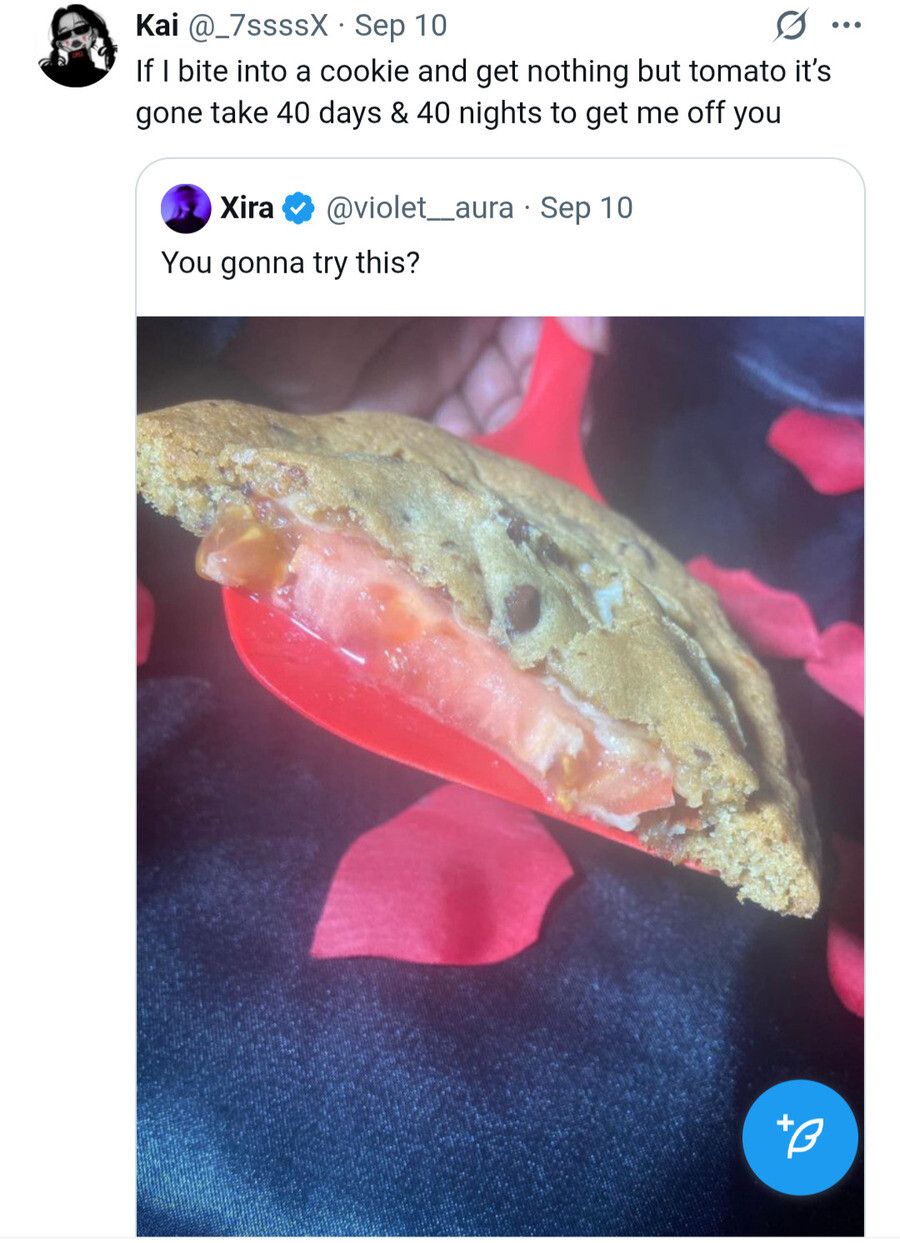Click Sep 10 timestamp on quoted tweet
900x1243 pixels.
(x=586, y=208)
